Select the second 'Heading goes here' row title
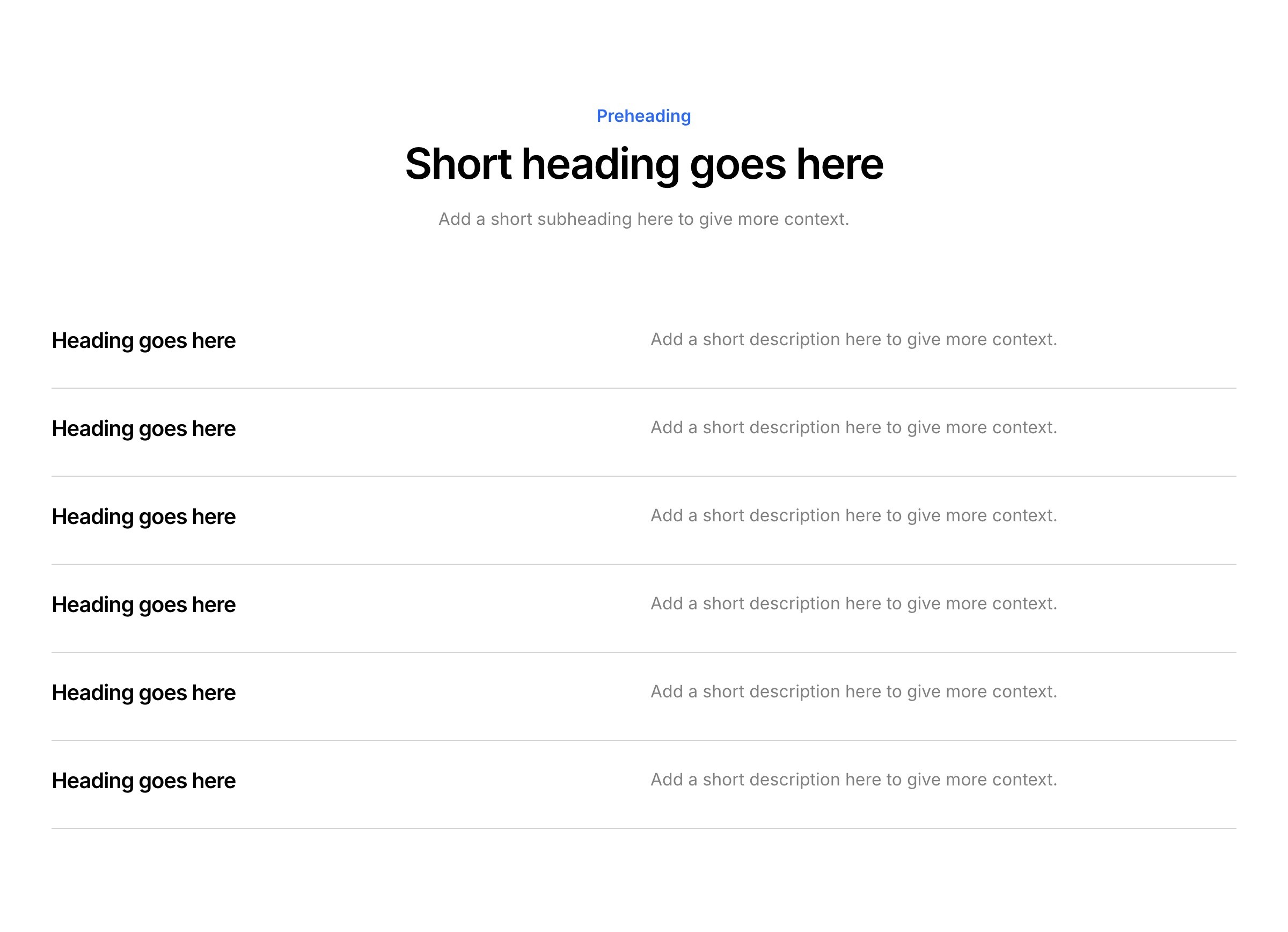Screen dimensions: 1288x932 click(143, 428)
